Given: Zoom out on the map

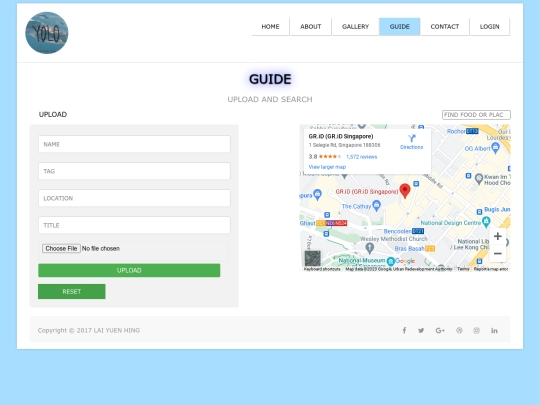Looking at the screenshot, I should (497, 253).
